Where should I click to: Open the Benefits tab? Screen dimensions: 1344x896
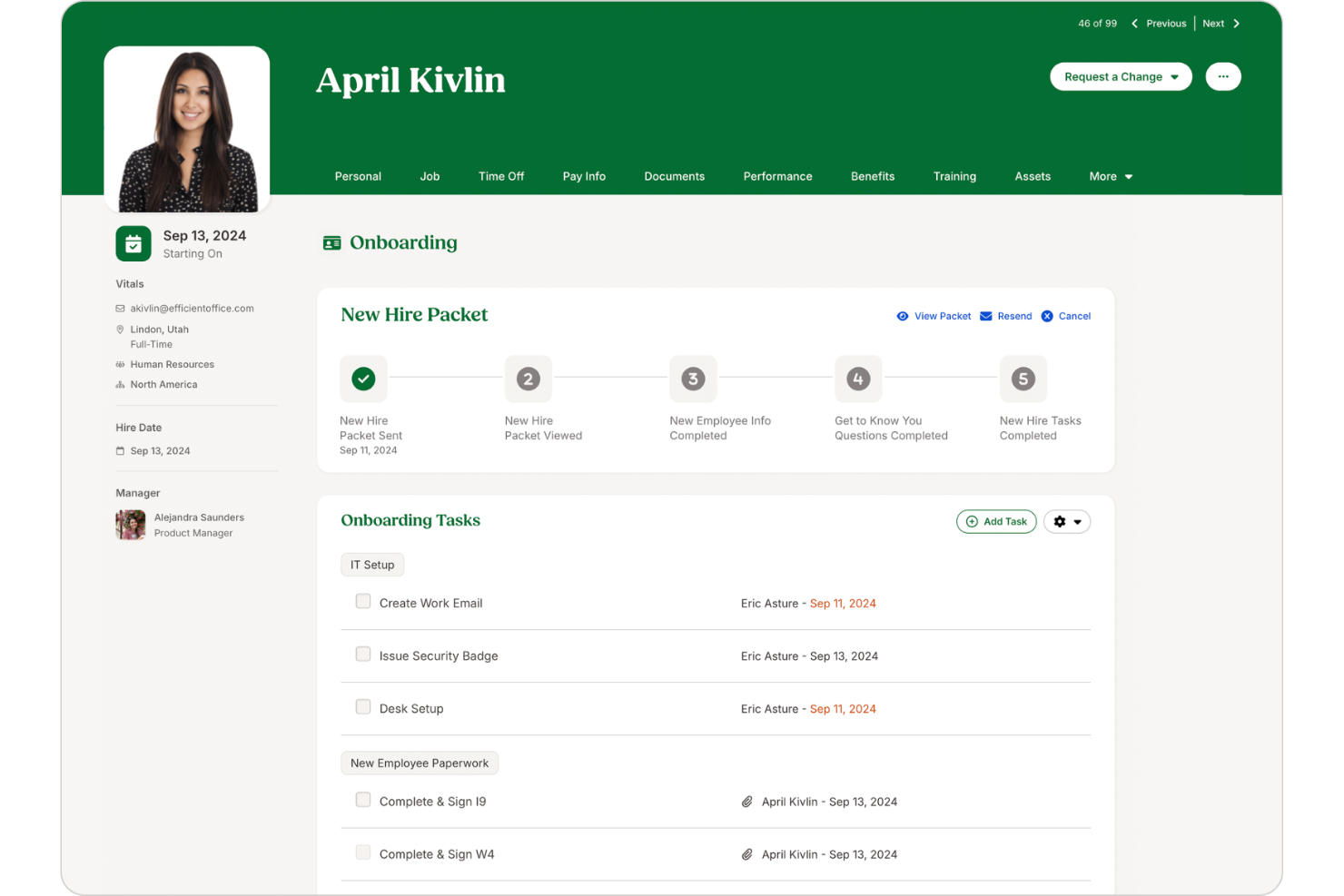tap(873, 176)
